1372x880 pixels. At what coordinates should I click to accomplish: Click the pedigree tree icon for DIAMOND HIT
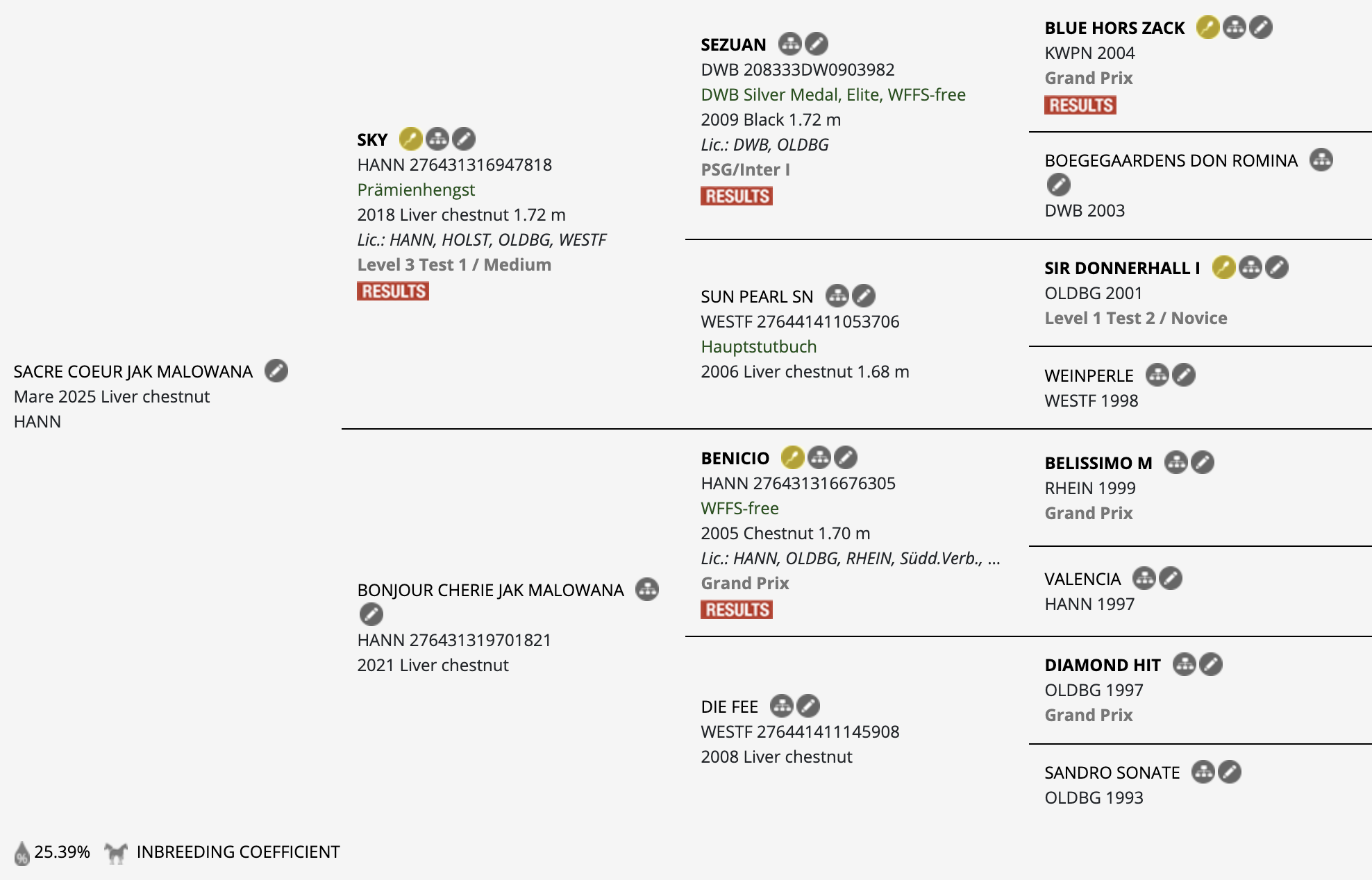click(1184, 665)
